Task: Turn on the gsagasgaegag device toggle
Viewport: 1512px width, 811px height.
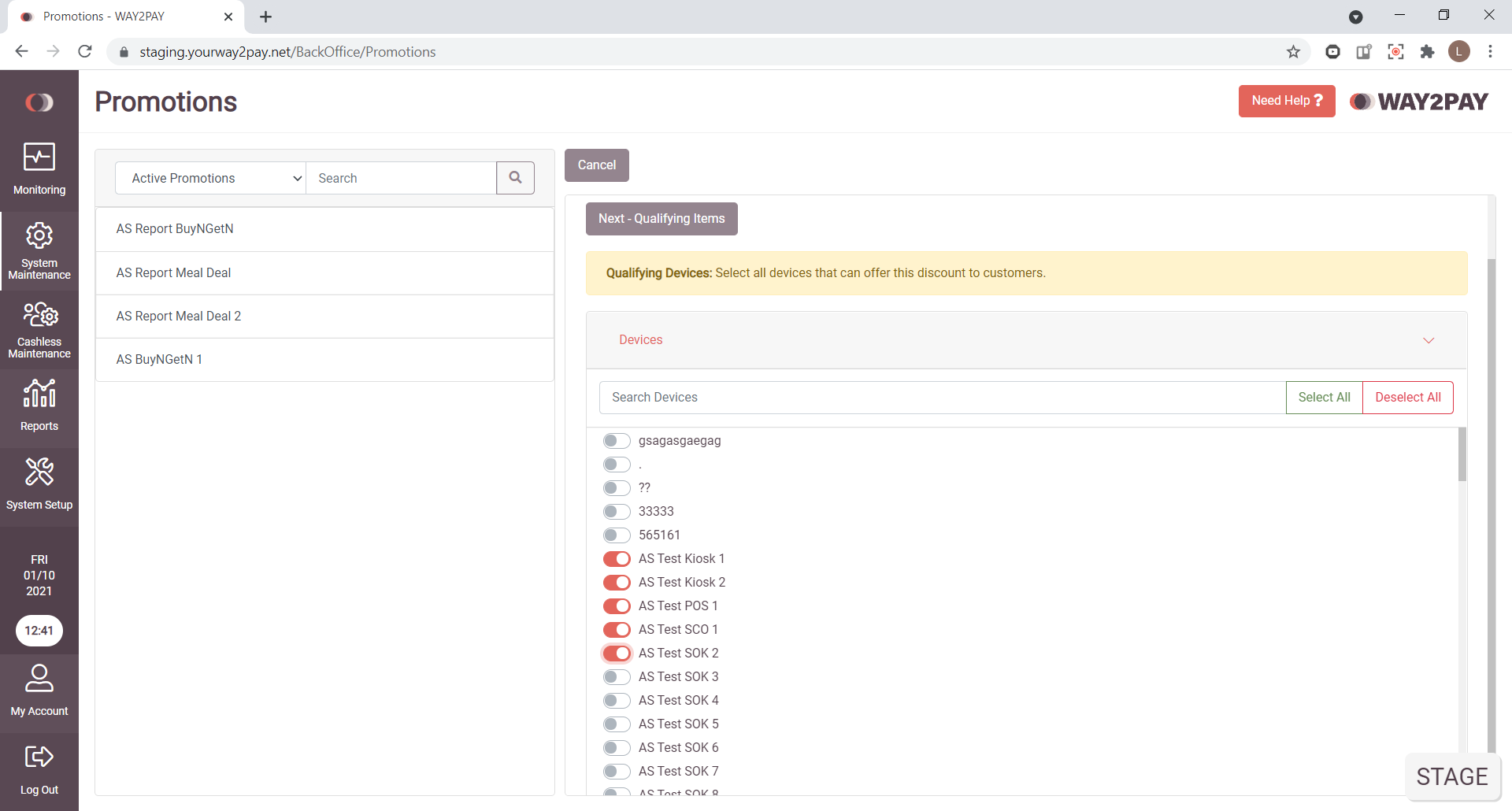Action: point(617,441)
